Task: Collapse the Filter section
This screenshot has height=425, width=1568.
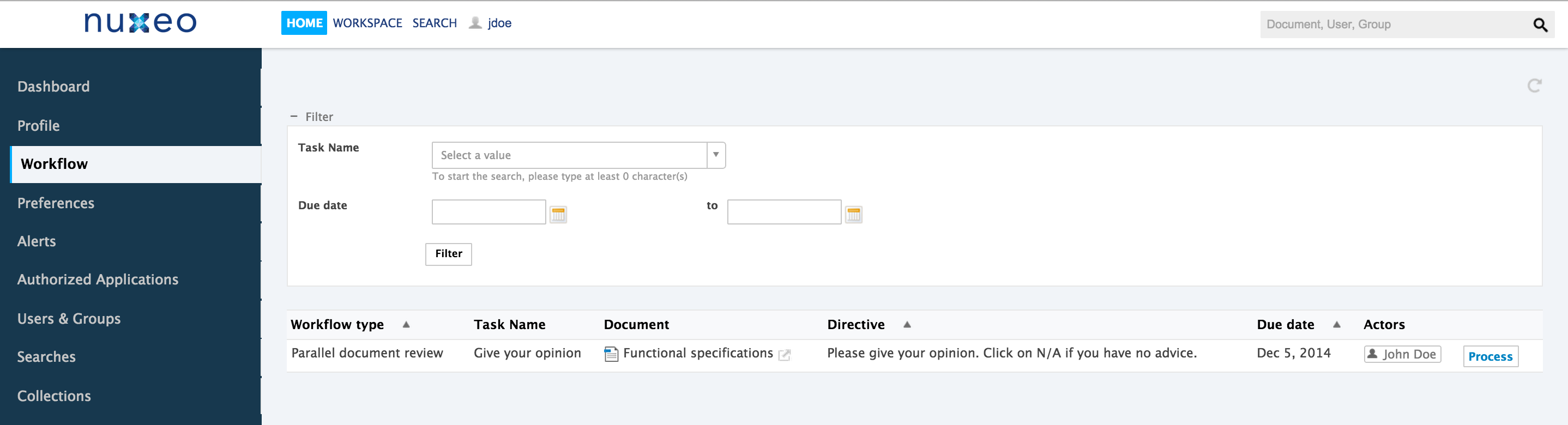Action: click(x=294, y=116)
